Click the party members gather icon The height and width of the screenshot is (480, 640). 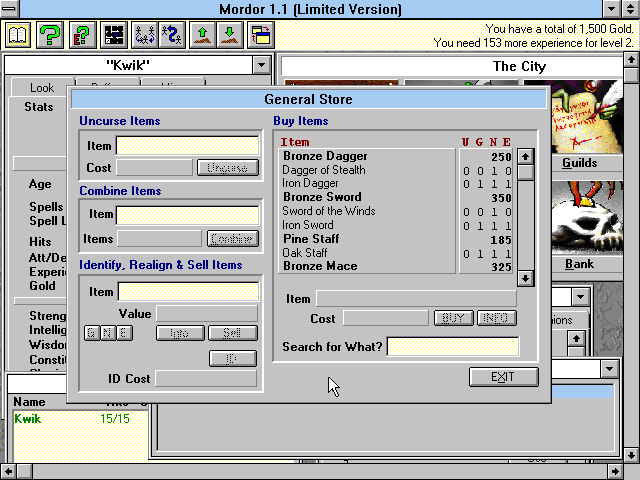(144, 35)
